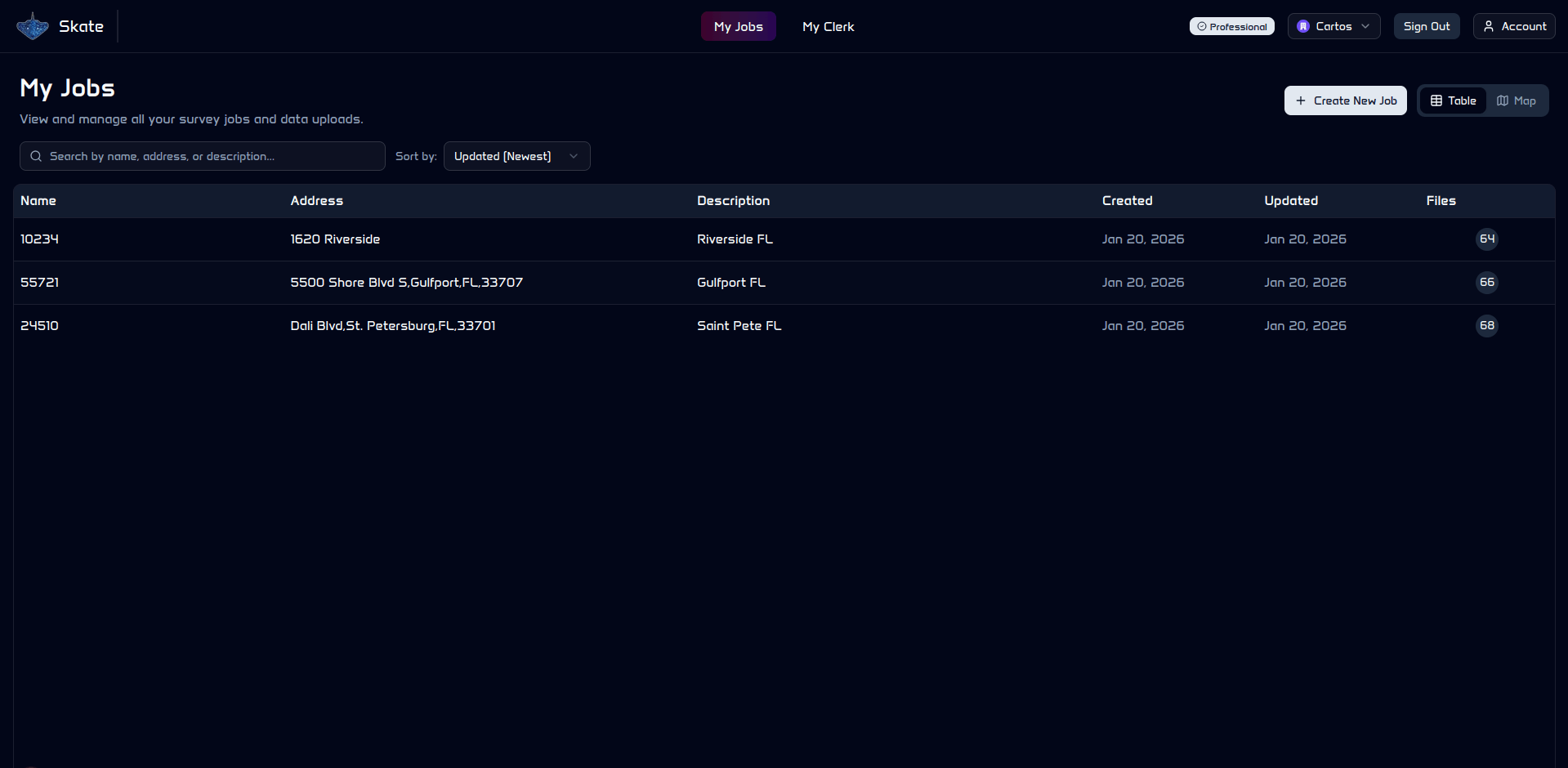This screenshot has width=1568, height=768.
Task: Open job 55721 row in the table
Action: pyautogui.click(x=39, y=283)
